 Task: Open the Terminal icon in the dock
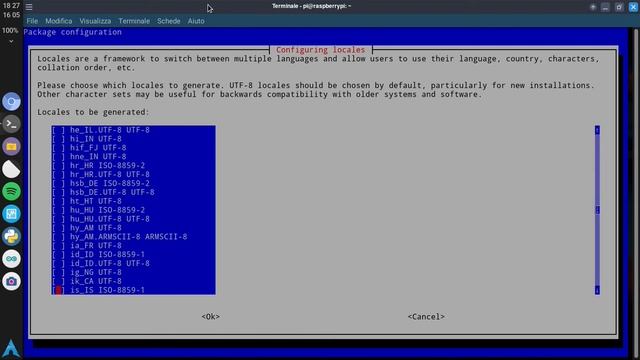click(x=11, y=124)
